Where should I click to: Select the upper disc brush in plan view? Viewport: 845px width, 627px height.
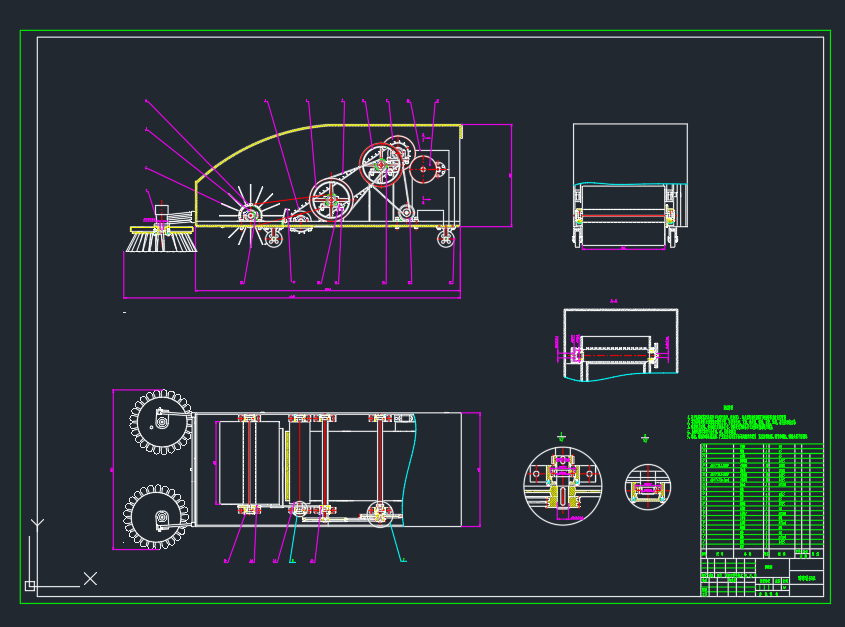161,422
